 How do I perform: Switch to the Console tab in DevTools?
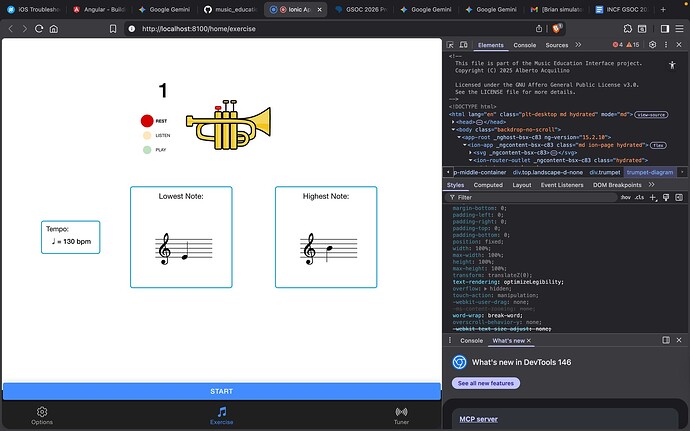pyautogui.click(x=524, y=45)
